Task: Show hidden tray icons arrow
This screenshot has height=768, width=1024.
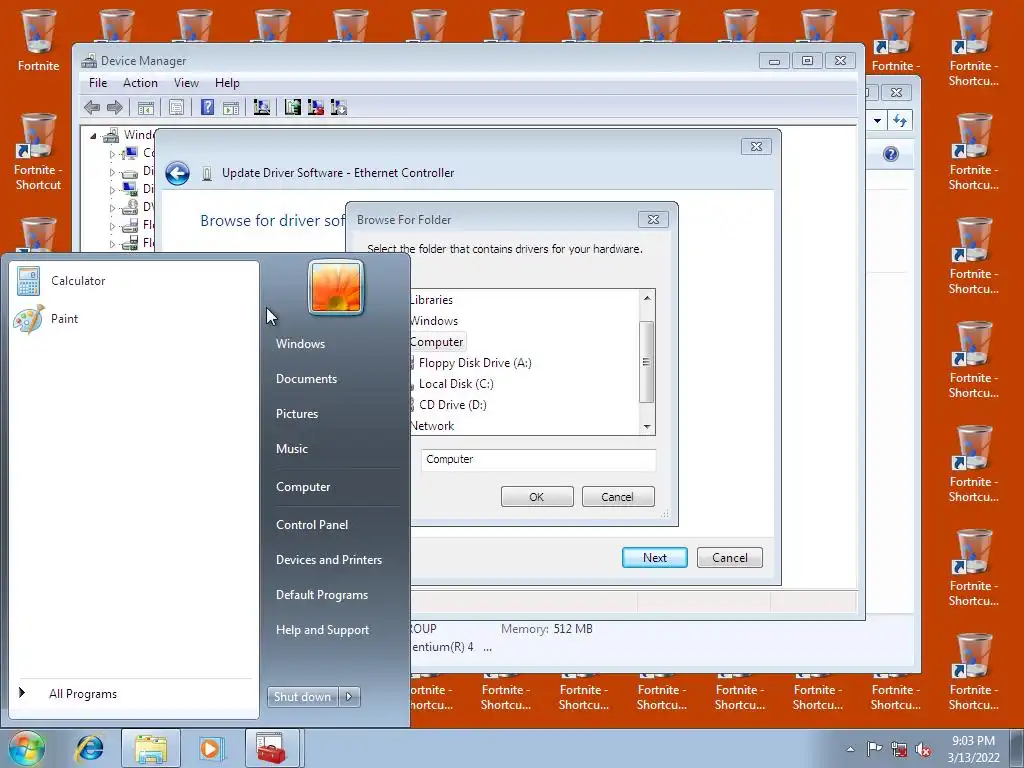Action: coord(850,749)
